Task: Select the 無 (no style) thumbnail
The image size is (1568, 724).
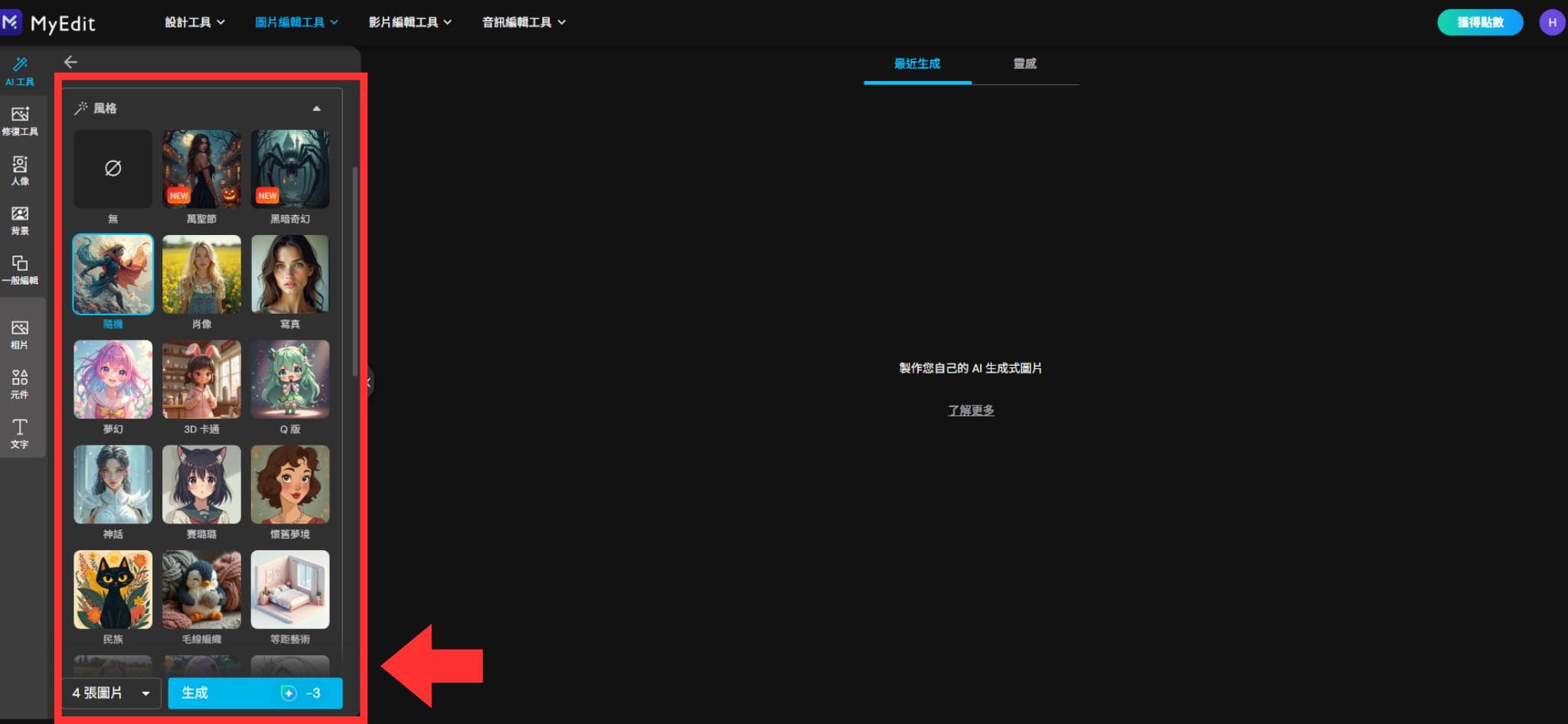Action: [x=113, y=168]
